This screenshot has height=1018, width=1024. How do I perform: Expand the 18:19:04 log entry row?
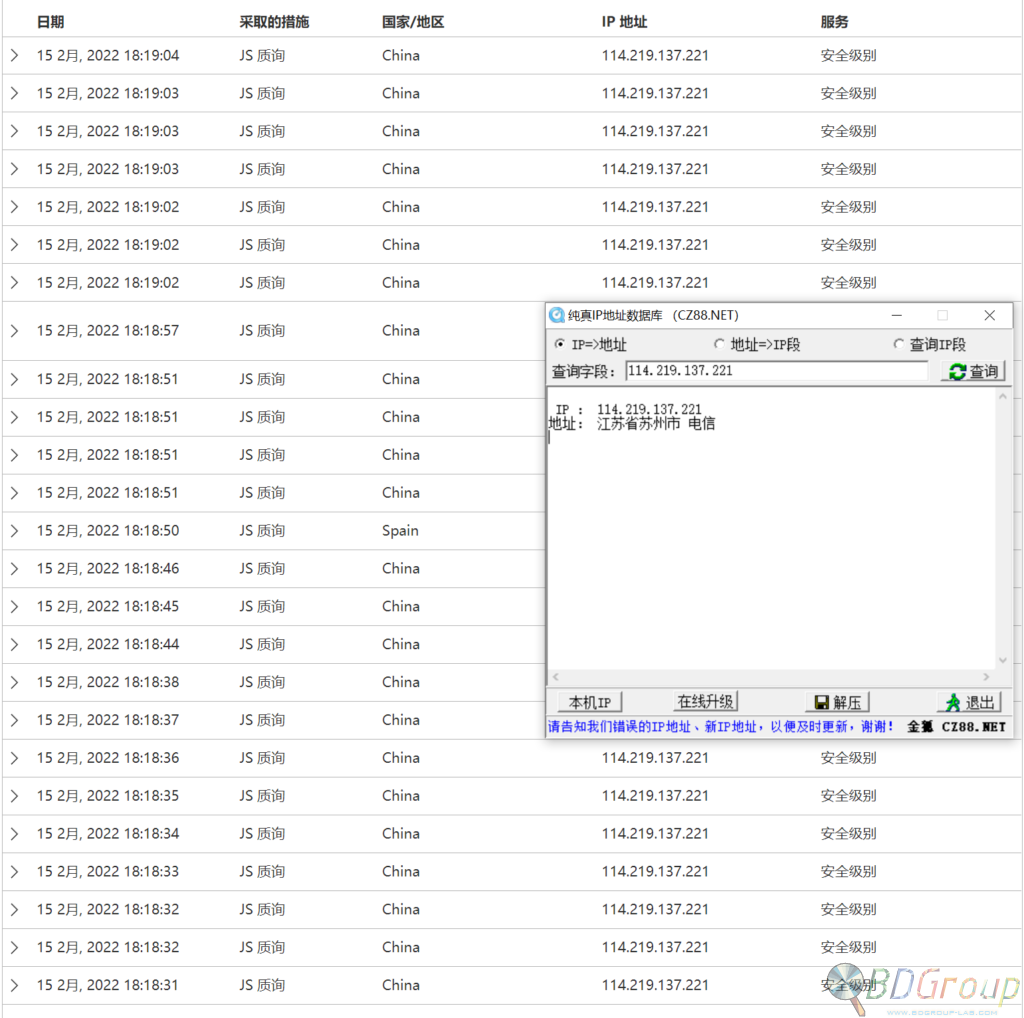point(14,56)
